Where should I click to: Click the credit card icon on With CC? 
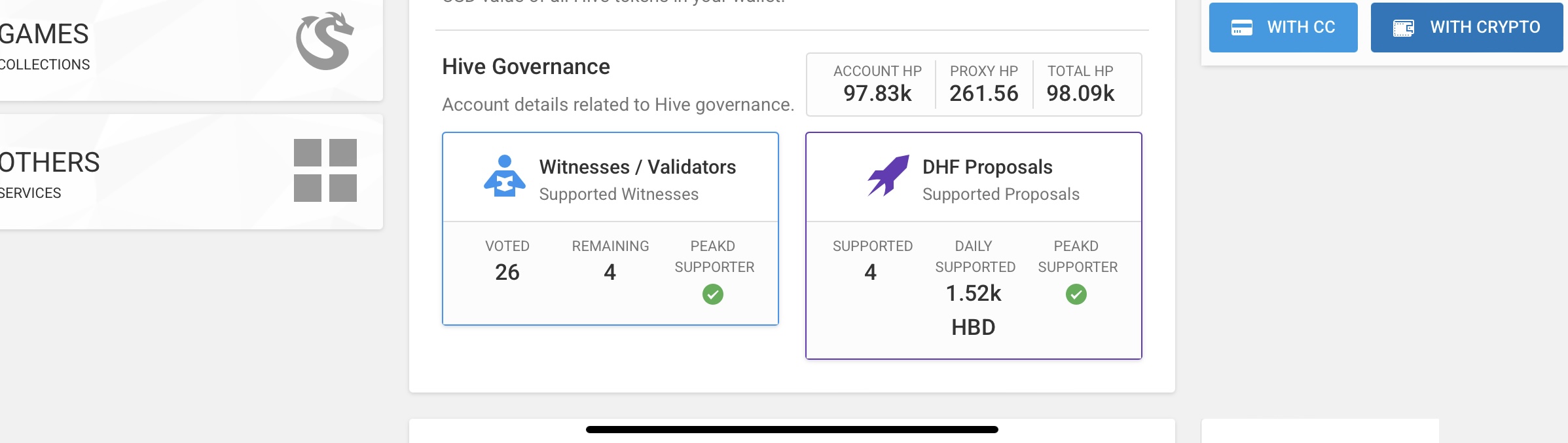click(x=1241, y=28)
